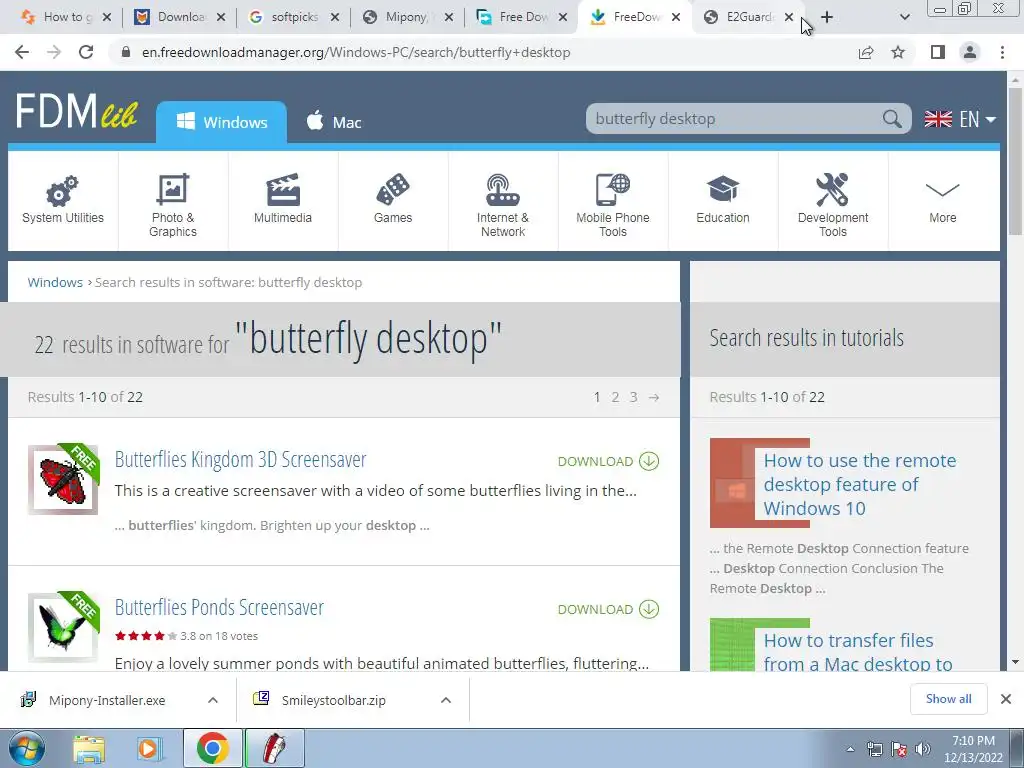Open Games category

coord(392,201)
